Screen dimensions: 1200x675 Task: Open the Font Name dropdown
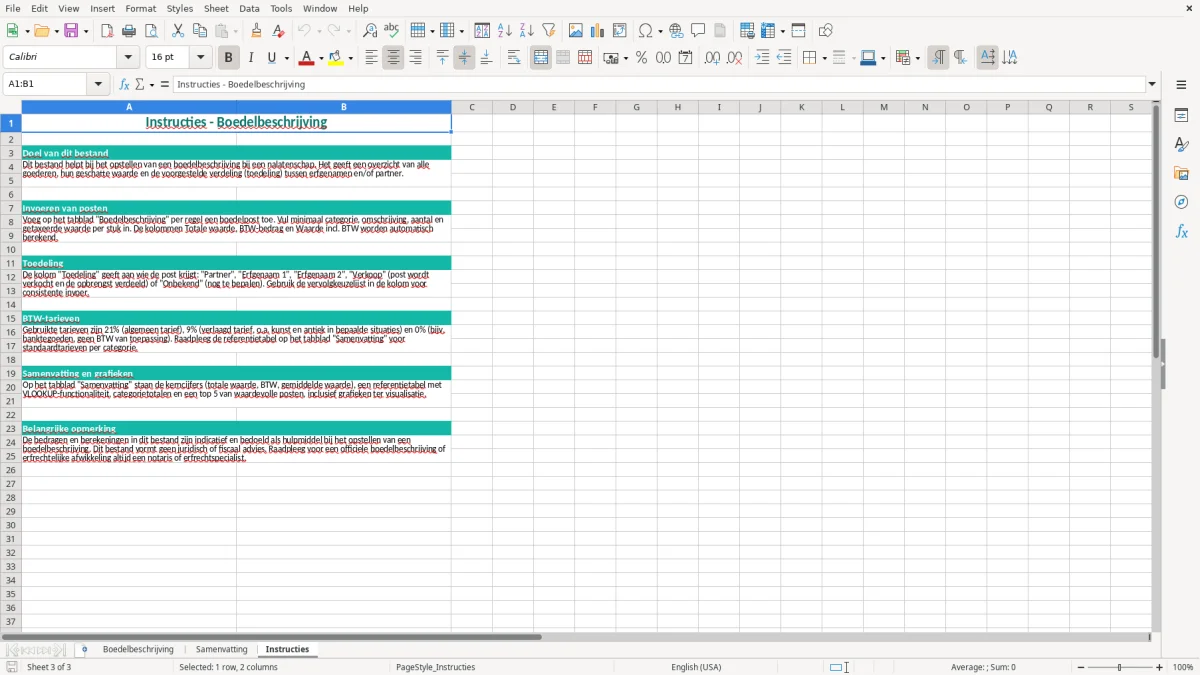(x=128, y=58)
